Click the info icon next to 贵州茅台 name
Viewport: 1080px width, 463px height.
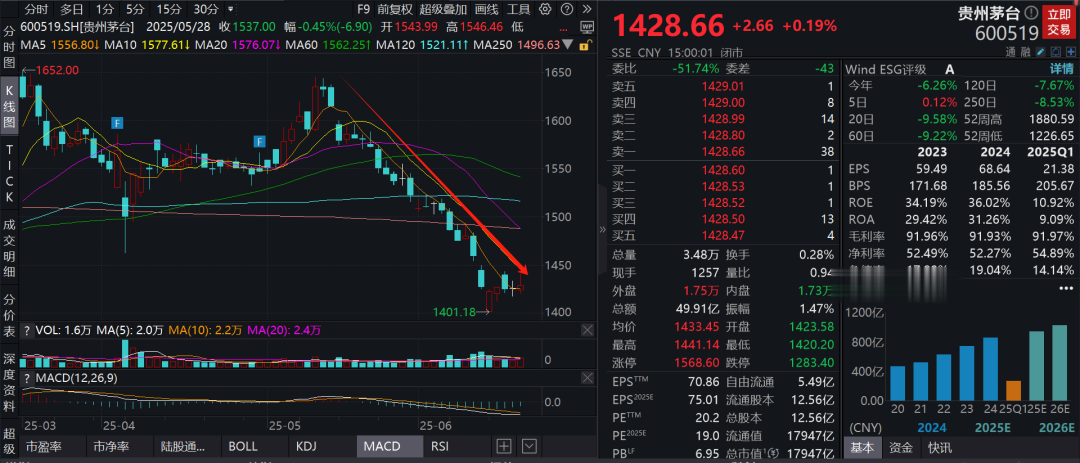tap(1031, 12)
